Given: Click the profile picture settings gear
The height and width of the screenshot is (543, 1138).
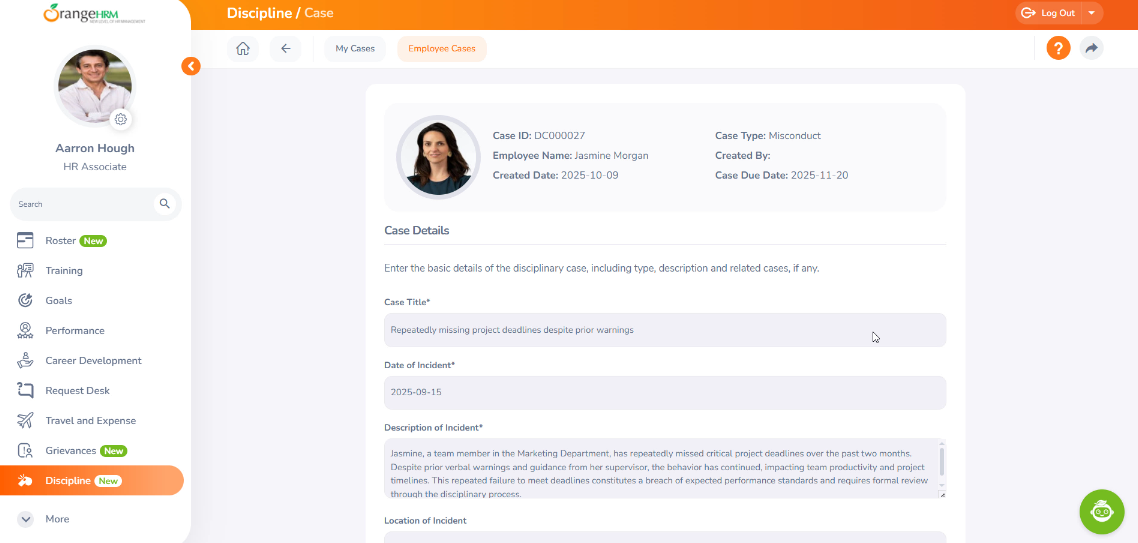Looking at the screenshot, I should [x=121, y=119].
